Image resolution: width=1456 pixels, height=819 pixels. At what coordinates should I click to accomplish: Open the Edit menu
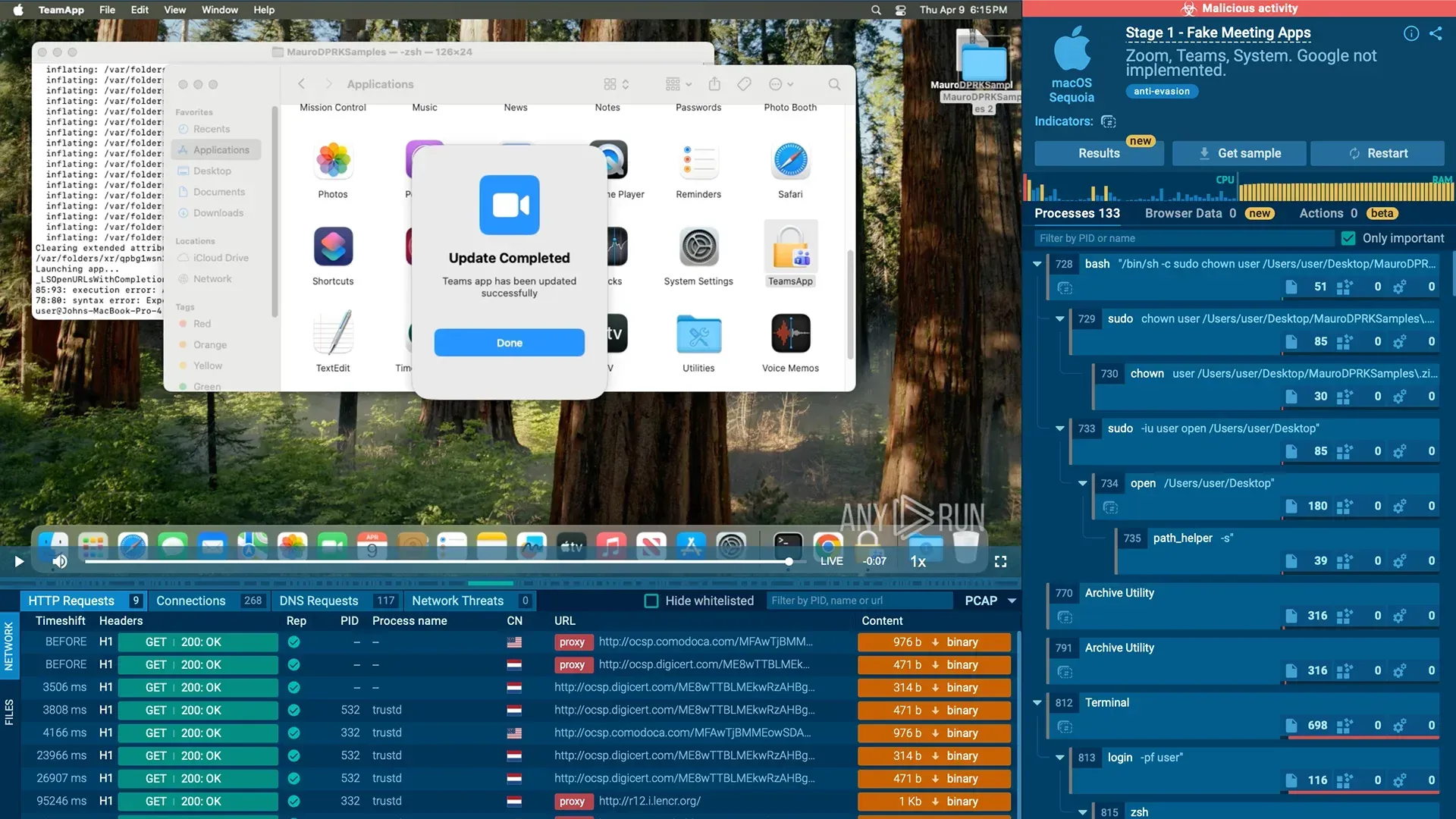(x=140, y=10)
